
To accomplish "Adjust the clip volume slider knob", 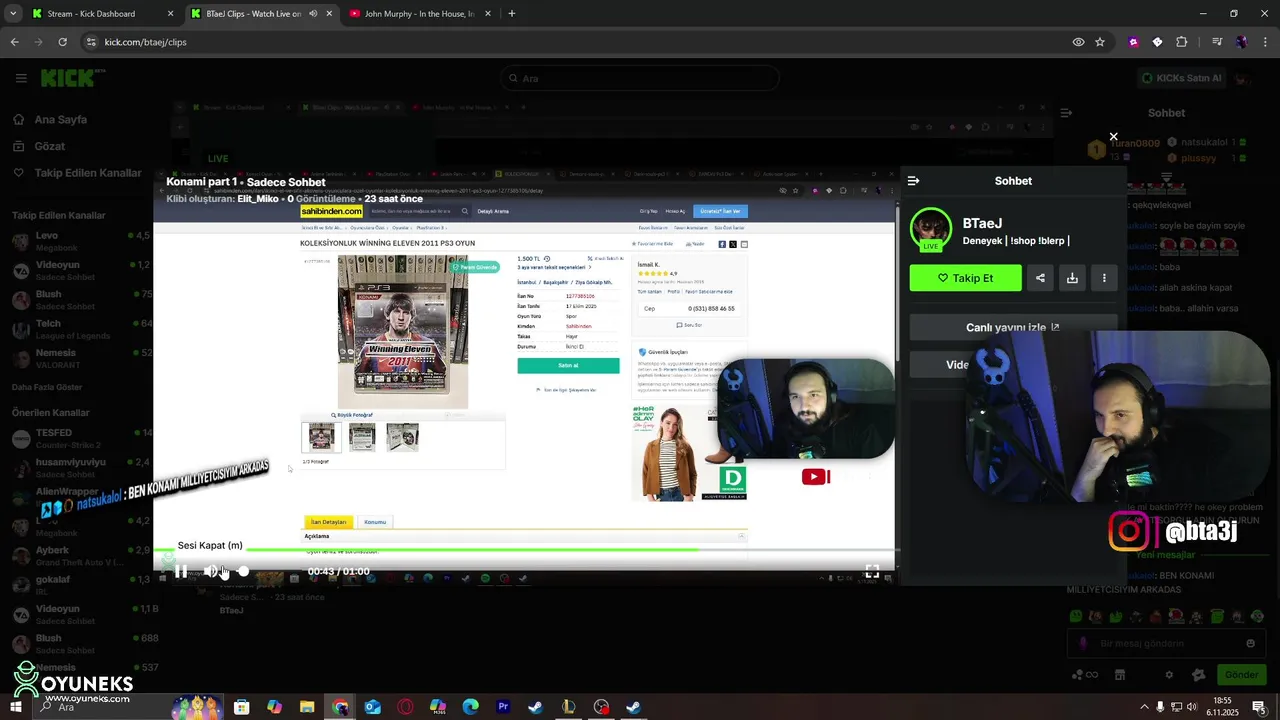I will click(x=243, y=571).
